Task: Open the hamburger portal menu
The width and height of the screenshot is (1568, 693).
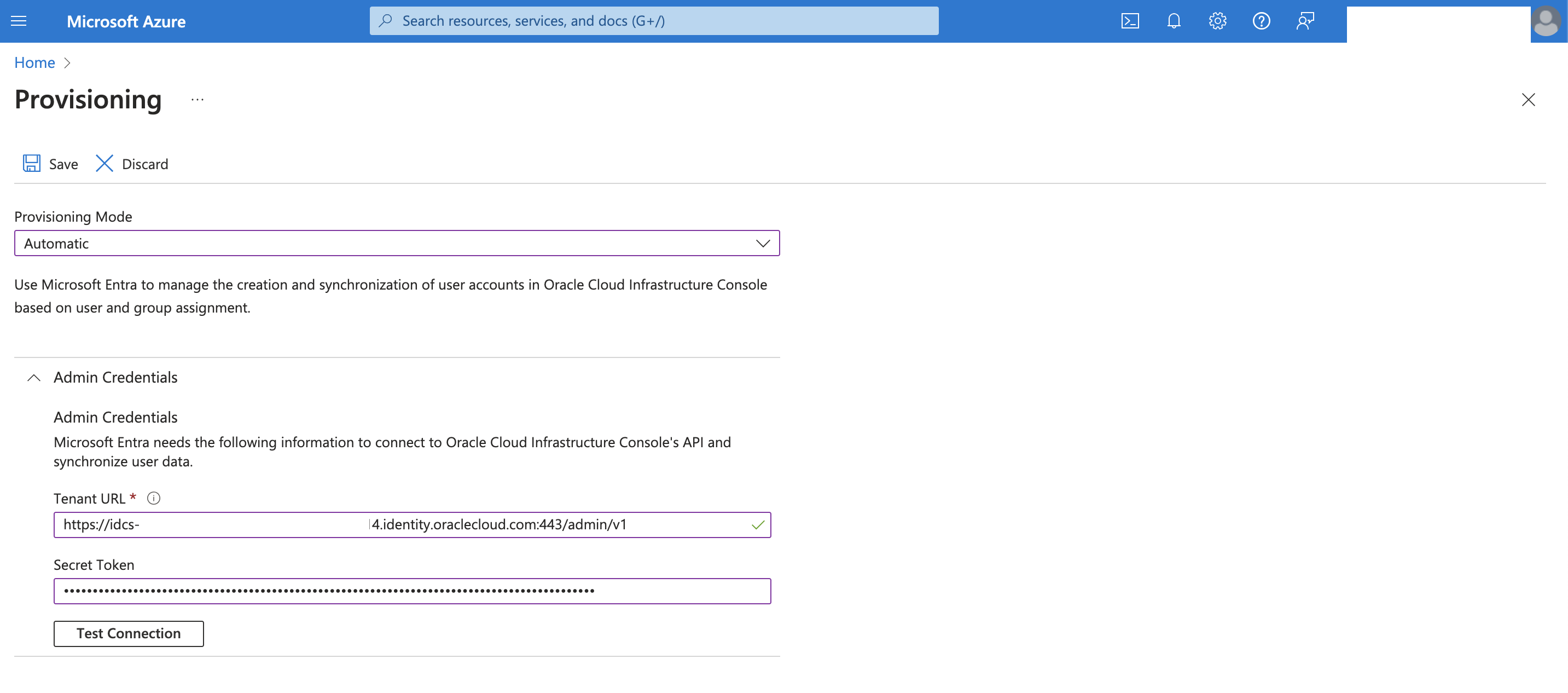Action: coord(19,21)
